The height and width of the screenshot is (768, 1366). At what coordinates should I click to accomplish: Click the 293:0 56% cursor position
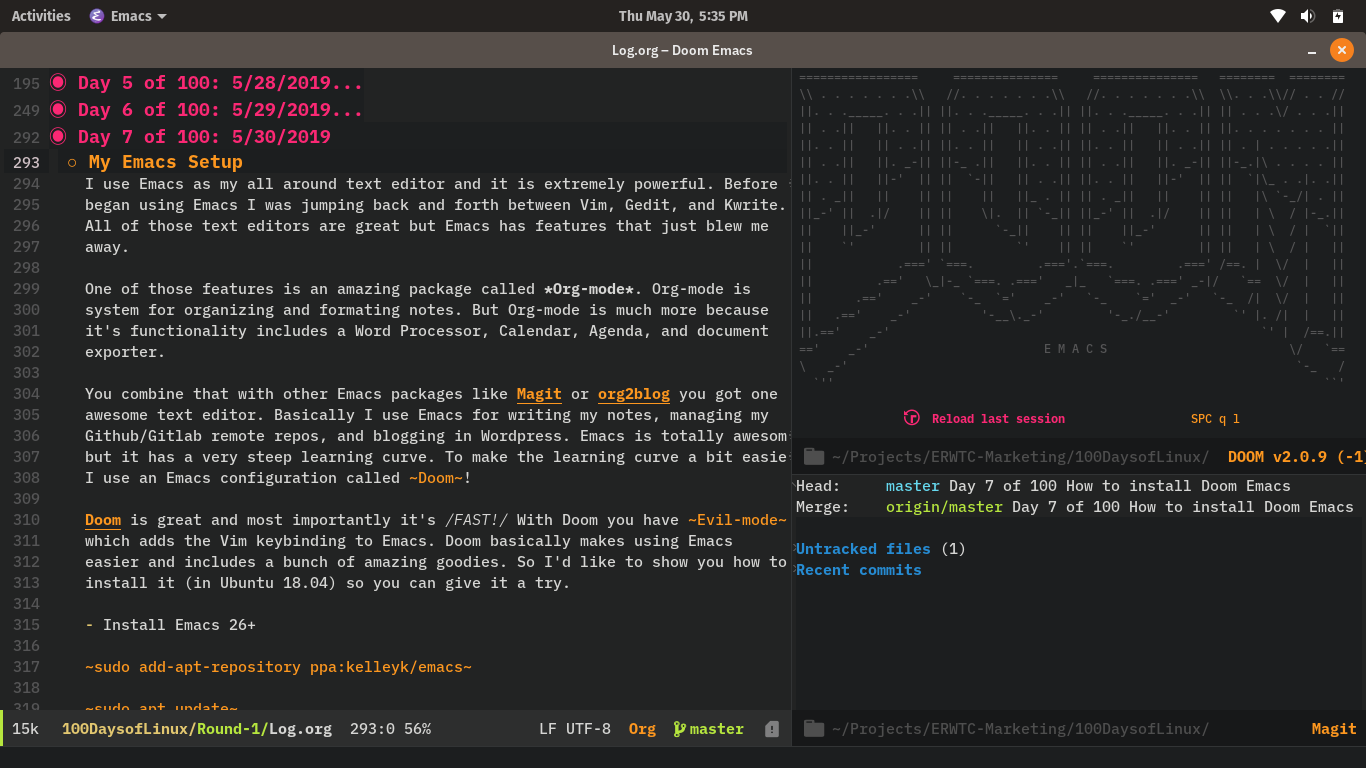click(x=390, y=729)
